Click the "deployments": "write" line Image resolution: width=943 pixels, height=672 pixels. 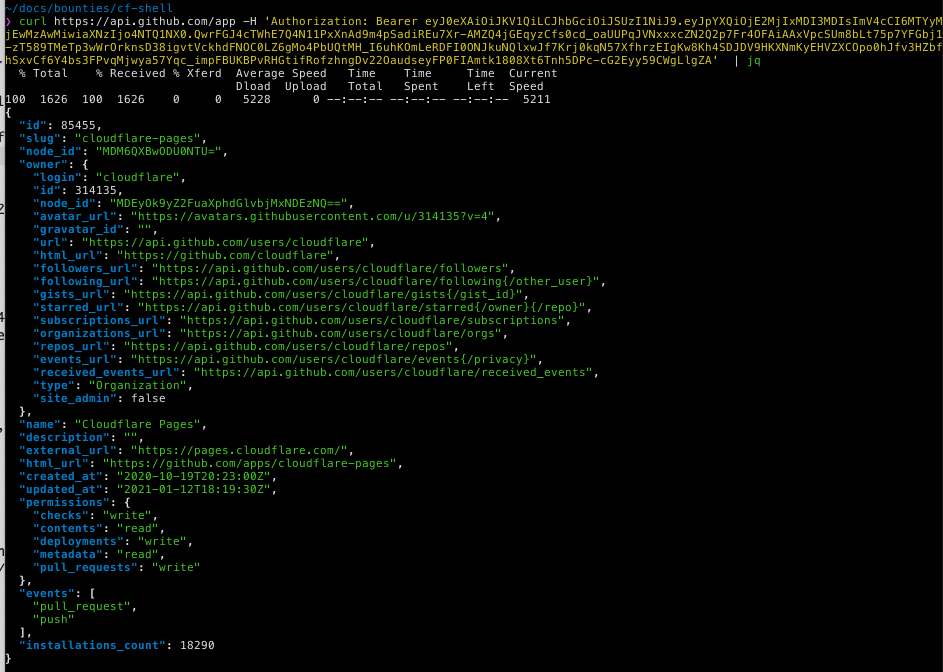coord(113,542)
